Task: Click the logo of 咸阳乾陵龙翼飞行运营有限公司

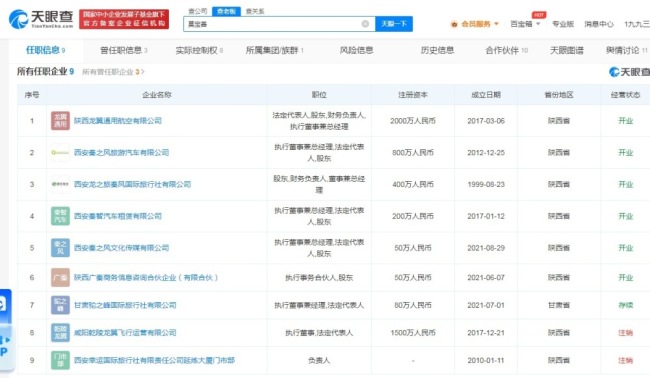Action: click(60, 333)
